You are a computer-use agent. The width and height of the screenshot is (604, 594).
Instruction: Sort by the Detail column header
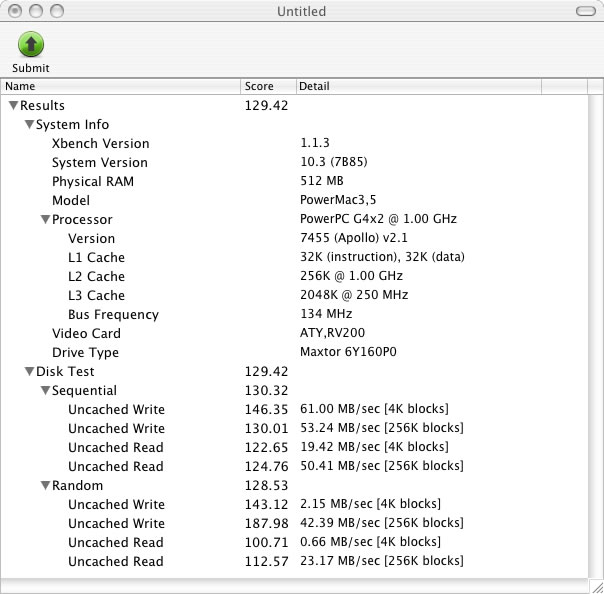[x=419, y=86]
